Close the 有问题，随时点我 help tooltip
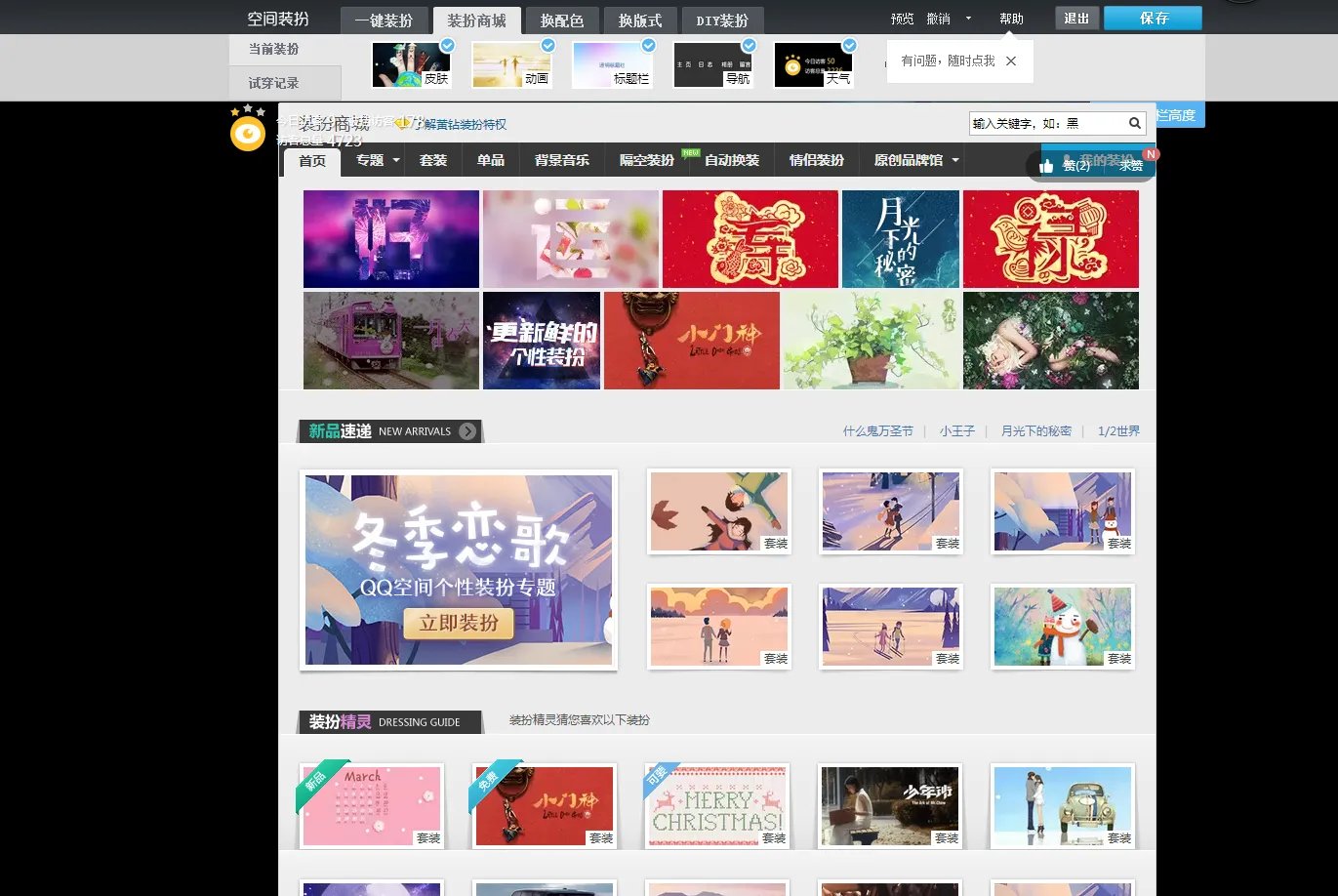 click(x=1011, y=61)
